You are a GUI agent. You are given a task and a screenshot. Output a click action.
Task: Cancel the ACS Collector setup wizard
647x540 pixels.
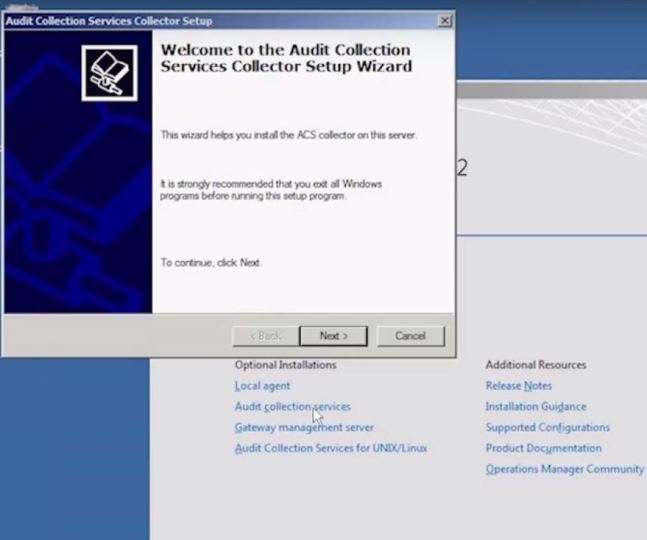tap(411, 336)
